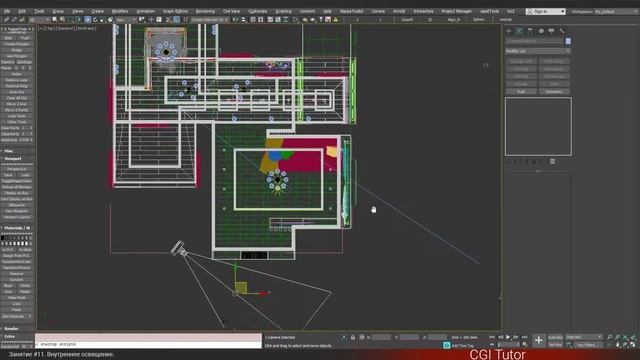Screen dimensions: 640x360
Task: Click the Unlink Selection tool icon
Action: point(14,20)
